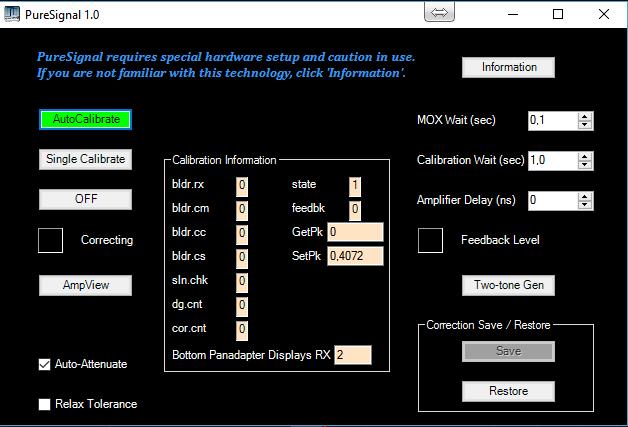Enable the Relax Tolerance checkbox
Screen dimensions: 628x427
pyautogui.click(x=44, y=404)
